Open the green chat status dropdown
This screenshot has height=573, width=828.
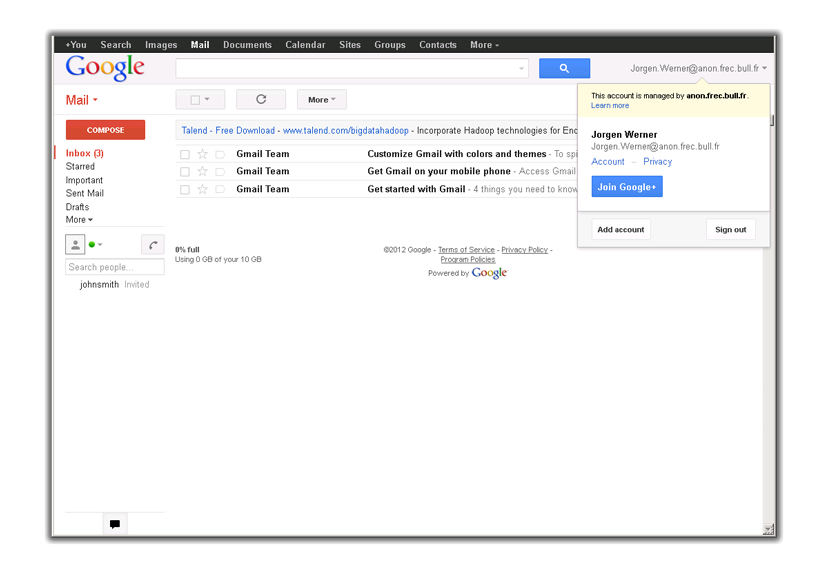click(96, 244)
